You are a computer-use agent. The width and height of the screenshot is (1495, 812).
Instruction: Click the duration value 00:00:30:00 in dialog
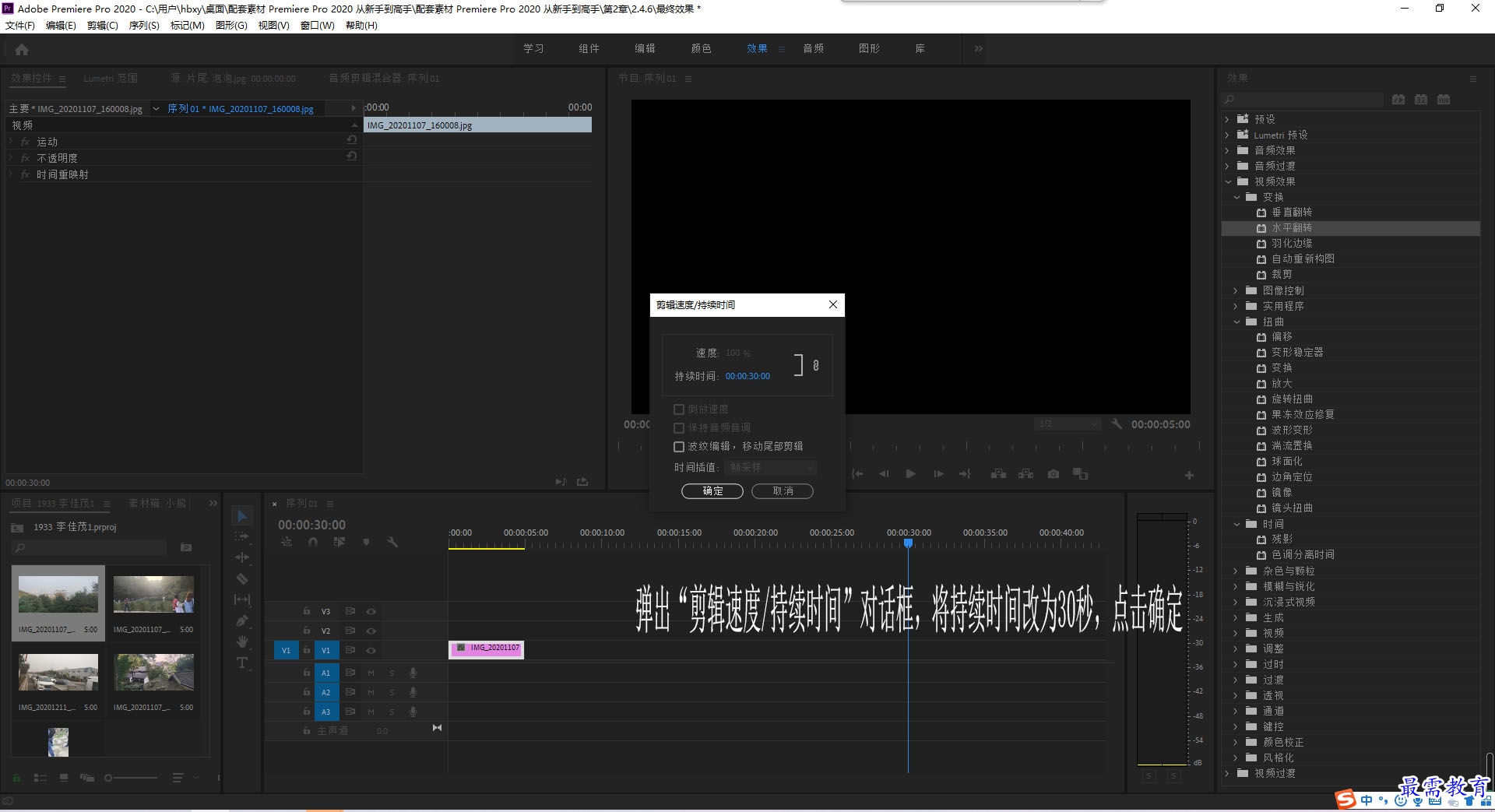(747, 376)
